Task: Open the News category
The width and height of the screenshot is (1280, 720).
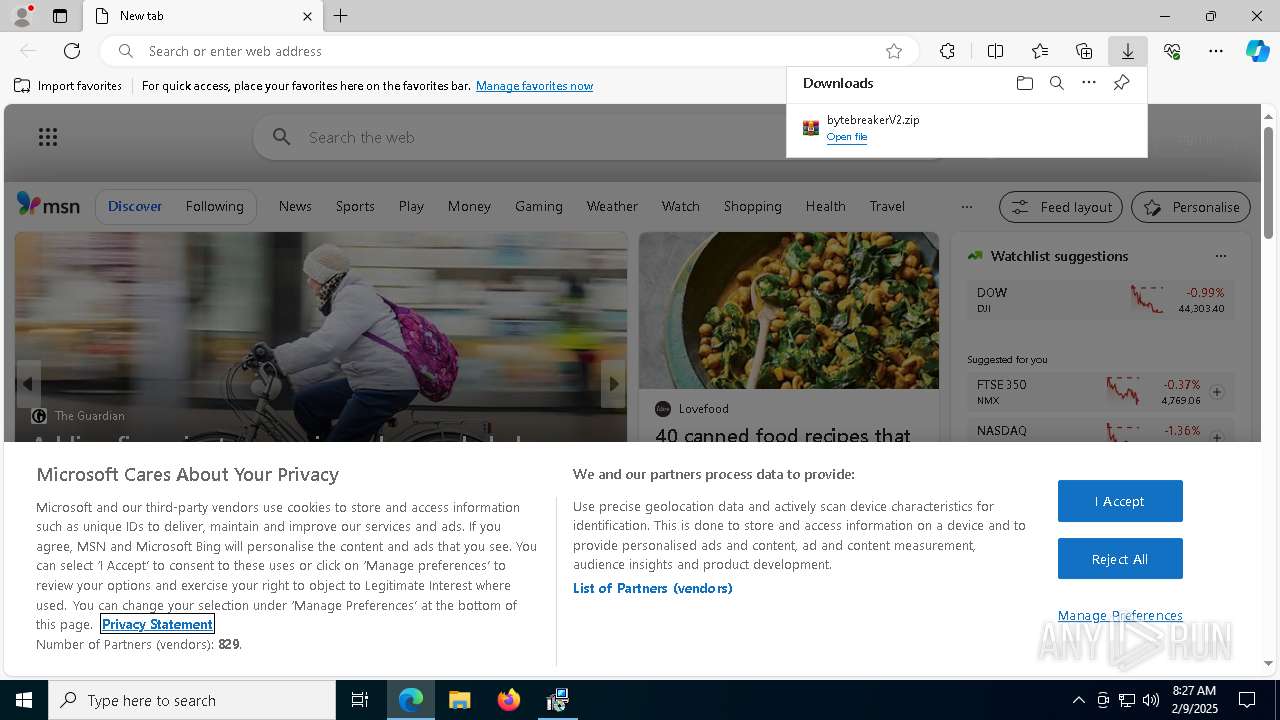Action: (x=295, y=206)
